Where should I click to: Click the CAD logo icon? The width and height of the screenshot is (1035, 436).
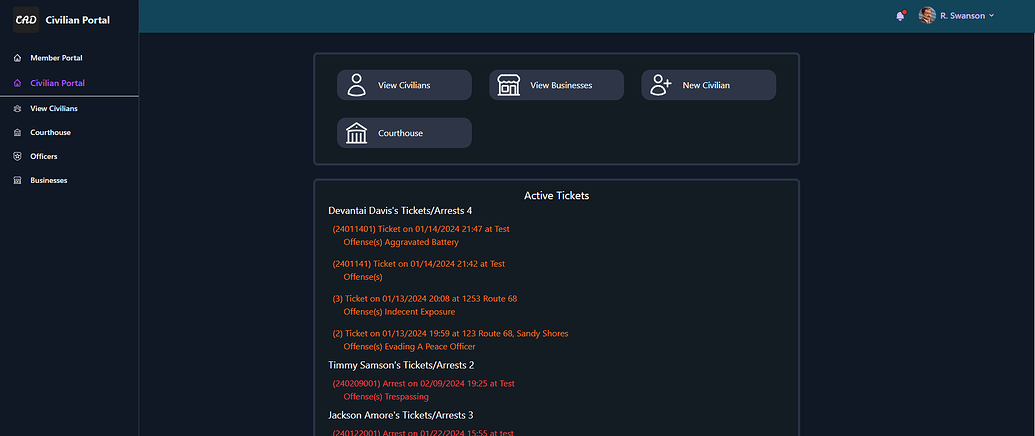26,20
